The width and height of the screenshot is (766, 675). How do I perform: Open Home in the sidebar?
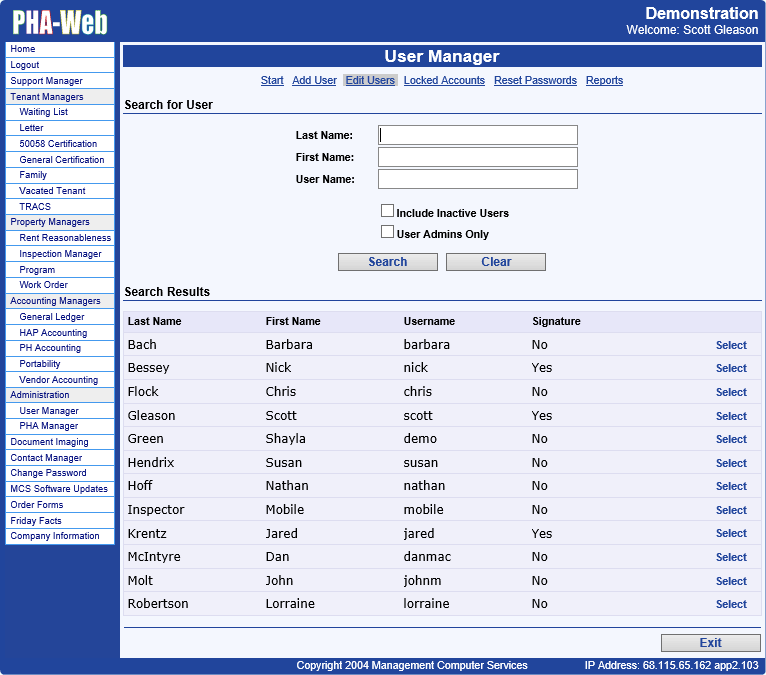point(60,49)
